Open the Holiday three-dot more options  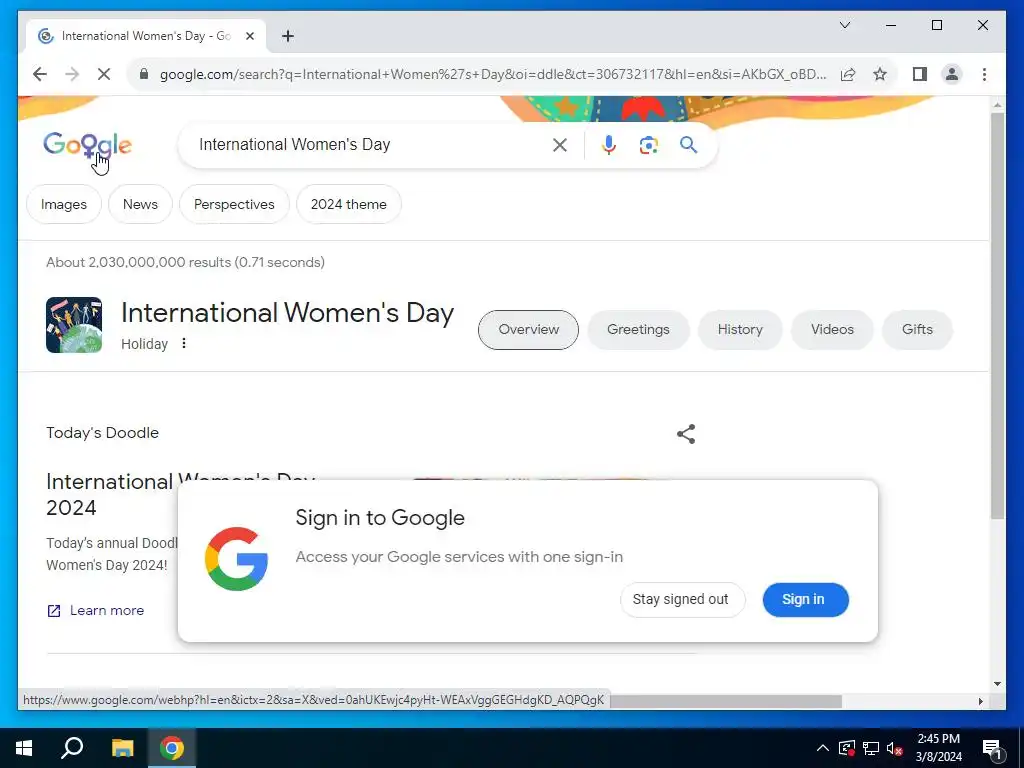184,343
